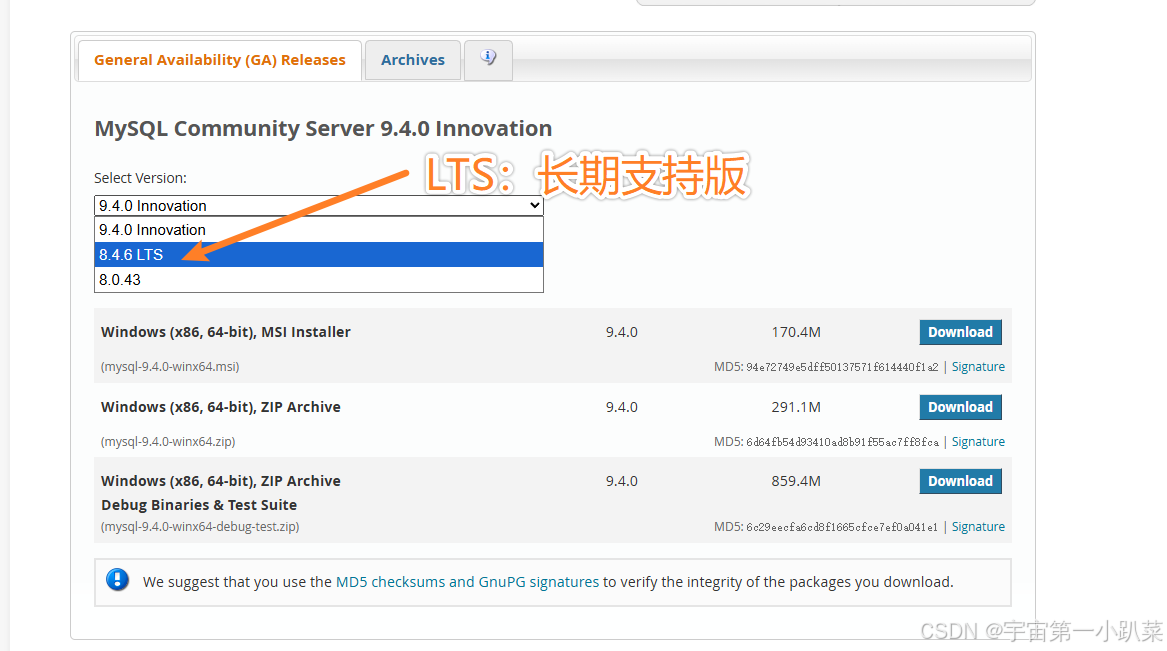Click the MD5 hash starting with 6c29eecf
This screenshot has width=1167, height=651.
point(842,527)
